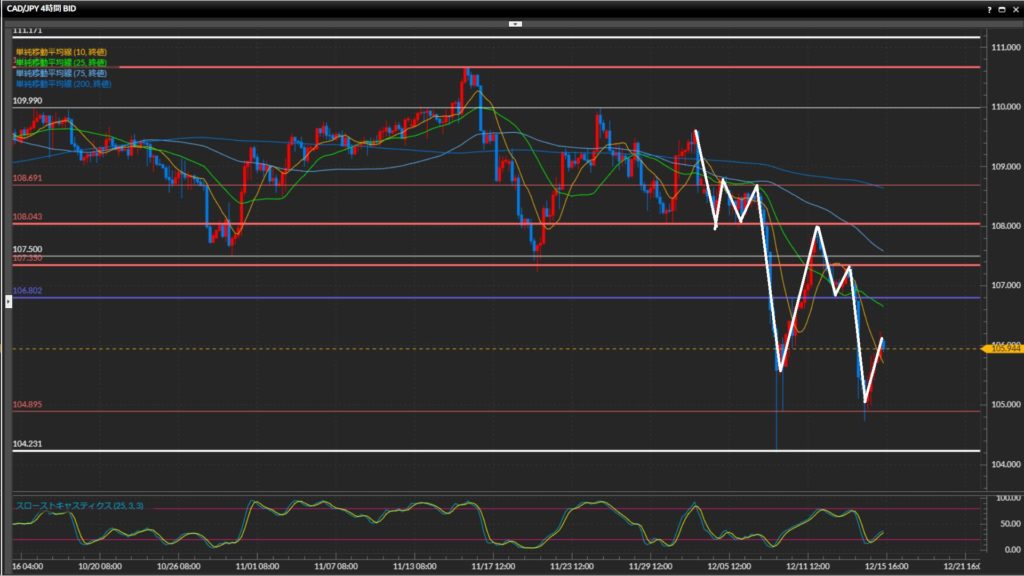The image size is (1024, 576).
Task: Select the thin red line labeled 104.895
Action: [400, 411]
